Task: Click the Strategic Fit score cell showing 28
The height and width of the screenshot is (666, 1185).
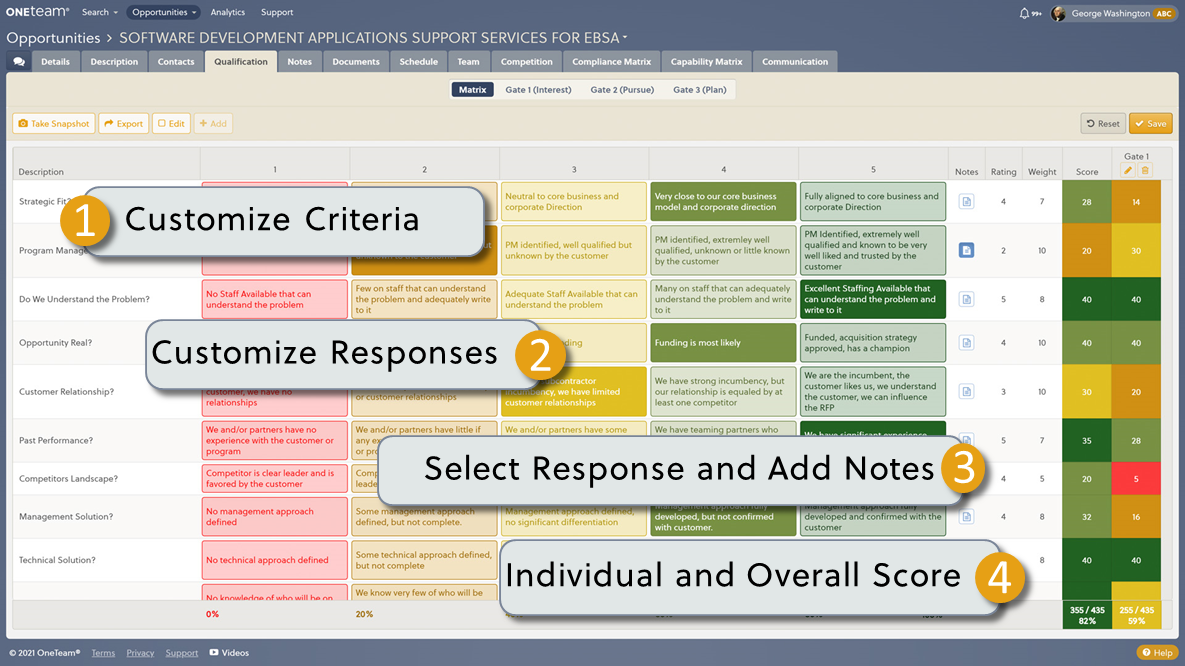Action: pos(1087,202)
